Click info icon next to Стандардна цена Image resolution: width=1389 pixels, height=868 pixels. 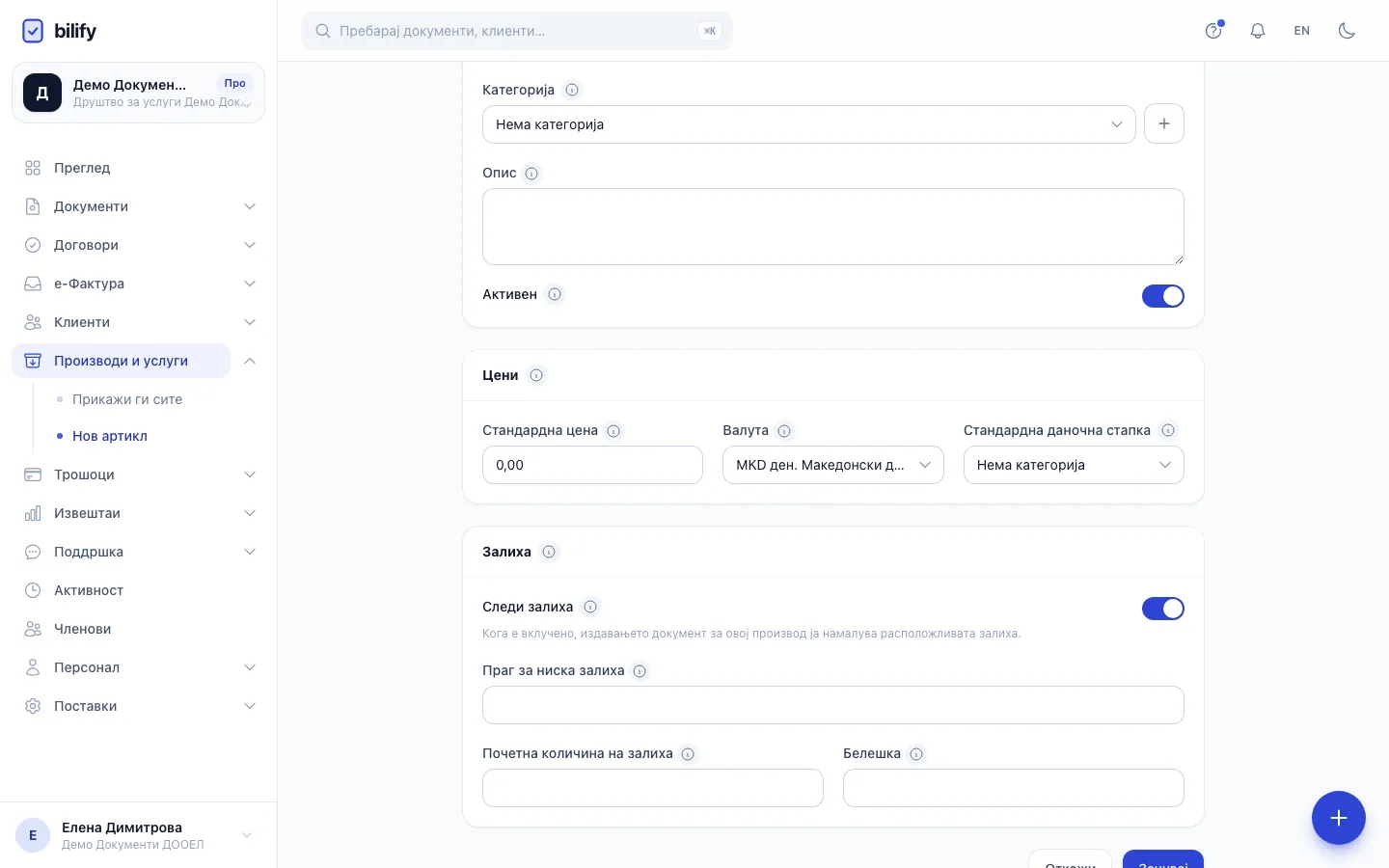pyautogui.click(x=613, y=431)
